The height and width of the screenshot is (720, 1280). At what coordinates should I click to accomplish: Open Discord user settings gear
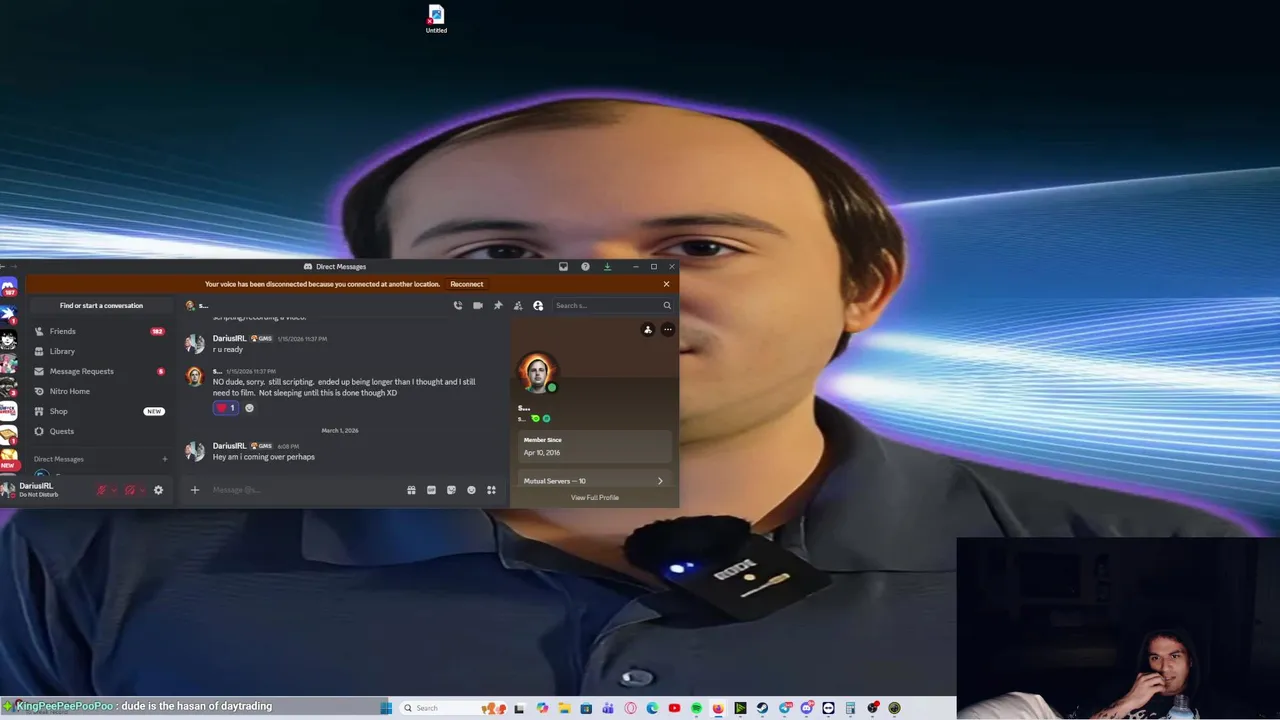point(158,490)
